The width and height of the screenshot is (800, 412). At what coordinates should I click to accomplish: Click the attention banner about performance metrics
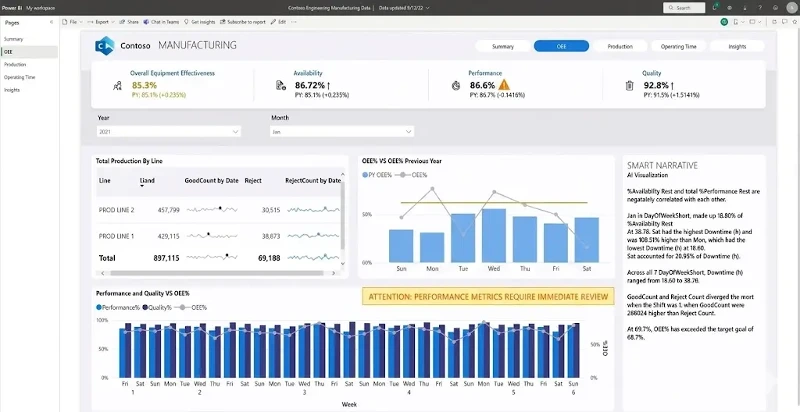click(488, 297)
